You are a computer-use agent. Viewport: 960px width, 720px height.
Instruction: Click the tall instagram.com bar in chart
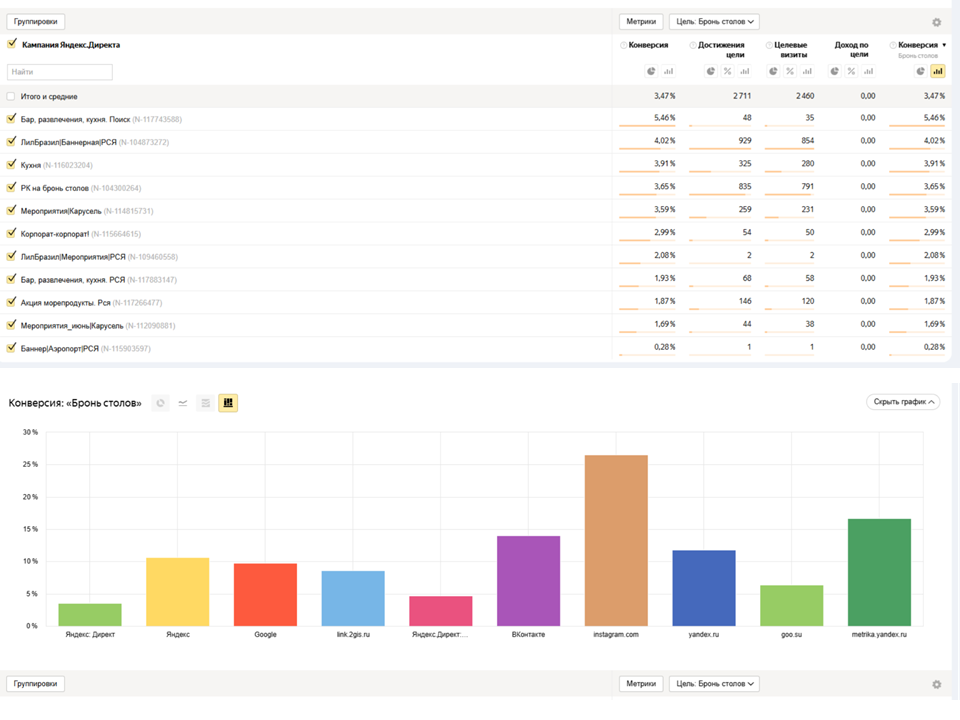click(616, 540)
